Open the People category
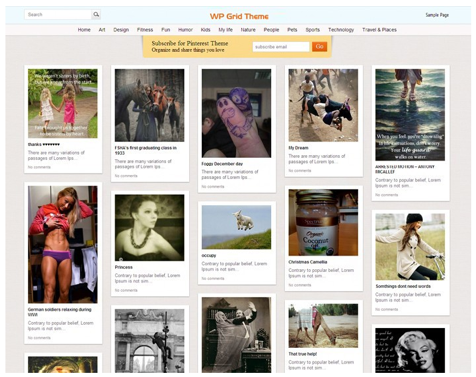 271,30
